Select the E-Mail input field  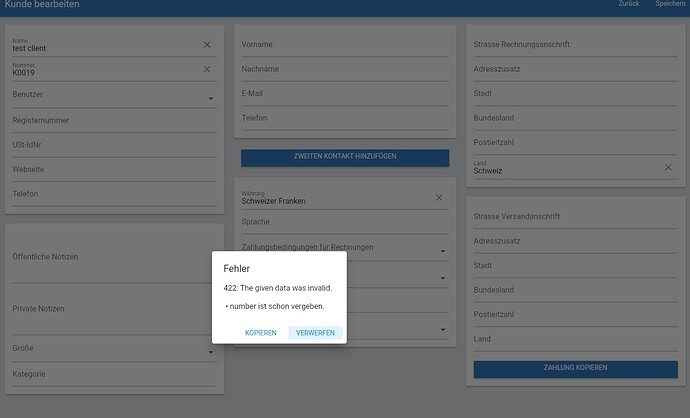(x=345, y=94)
